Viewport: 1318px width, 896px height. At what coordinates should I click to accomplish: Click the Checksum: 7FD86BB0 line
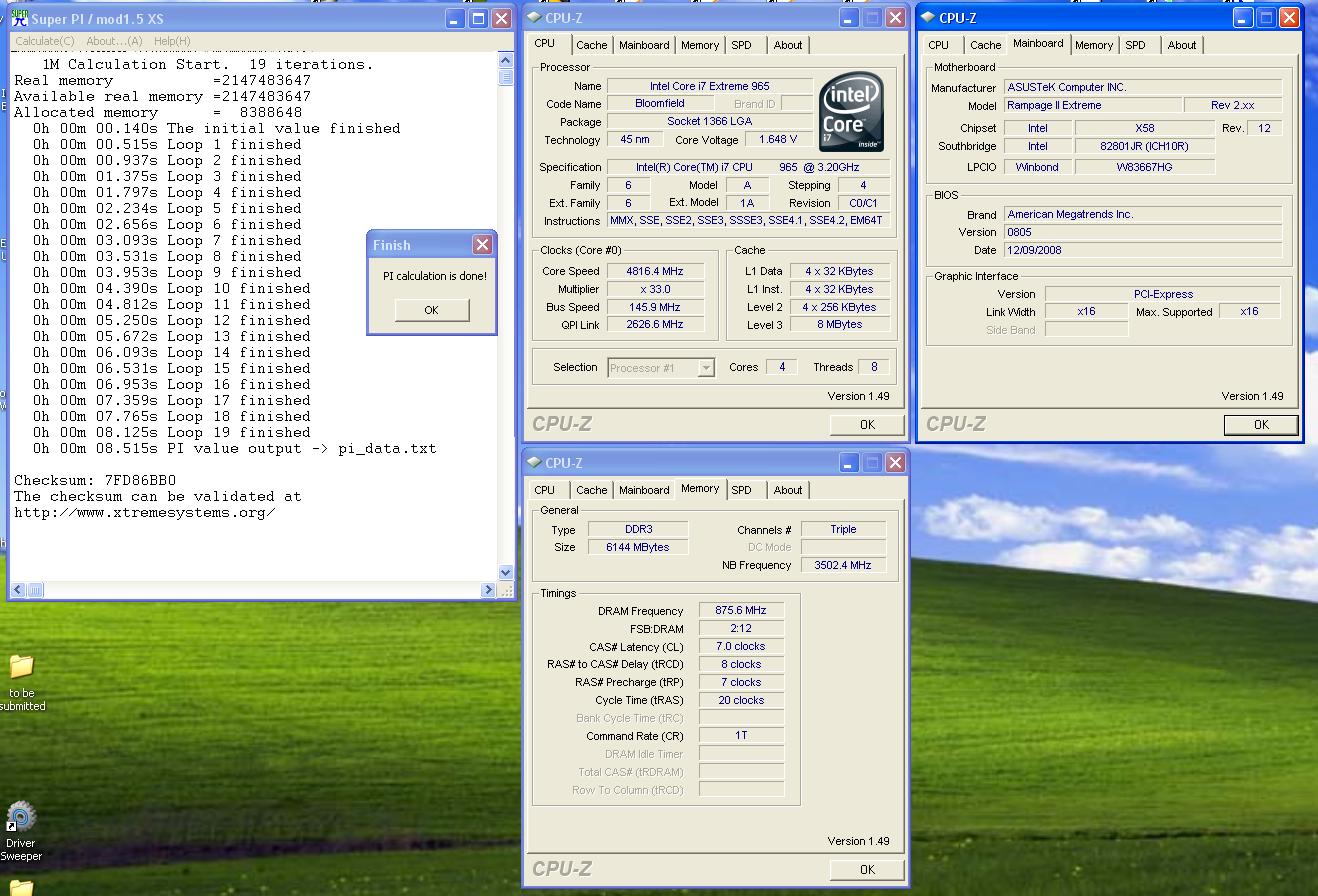[x=95, y=480]
